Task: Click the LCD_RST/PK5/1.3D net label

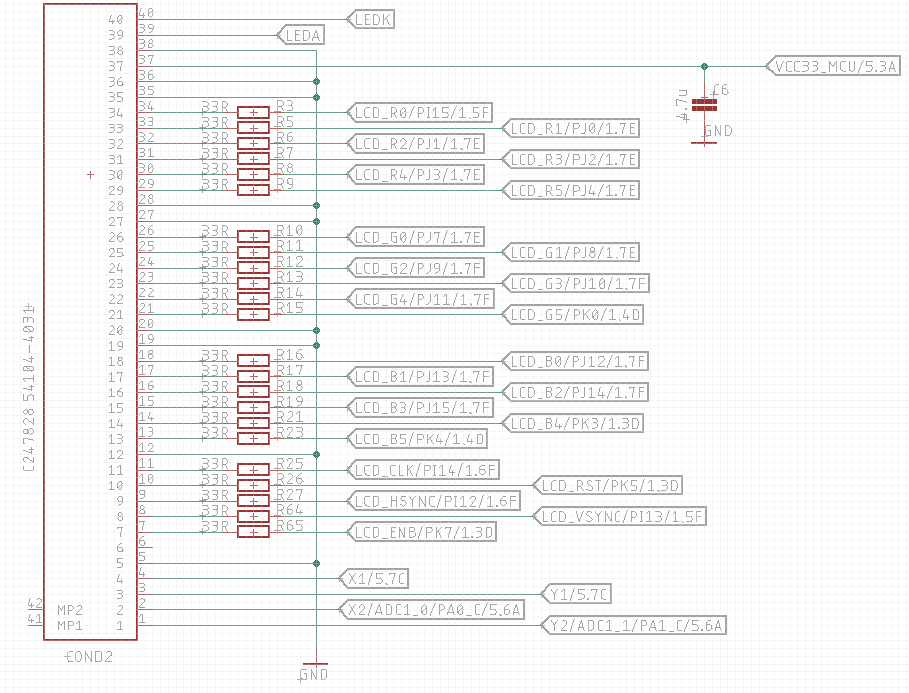Action: [x=608, y=485]
